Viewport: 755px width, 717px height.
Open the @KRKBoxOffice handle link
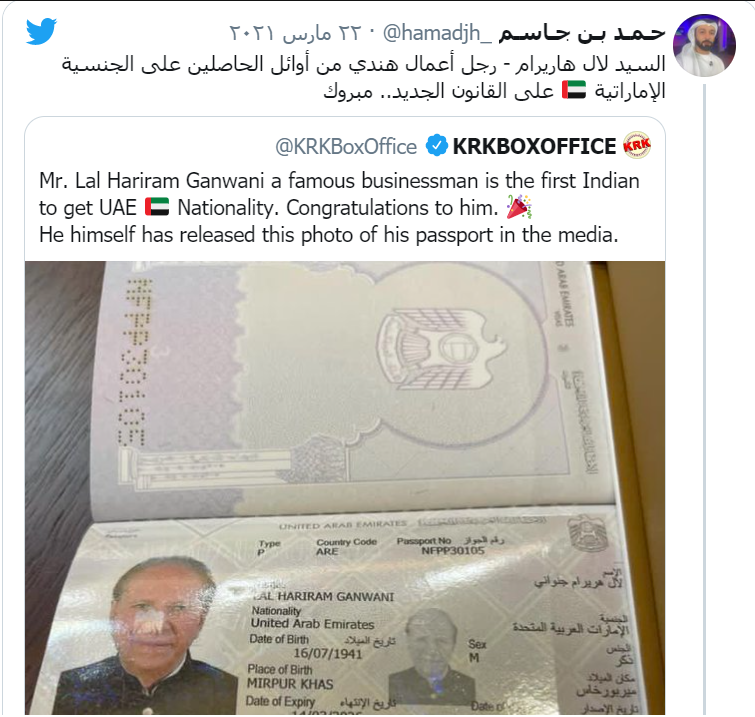[x=346, y=146]
